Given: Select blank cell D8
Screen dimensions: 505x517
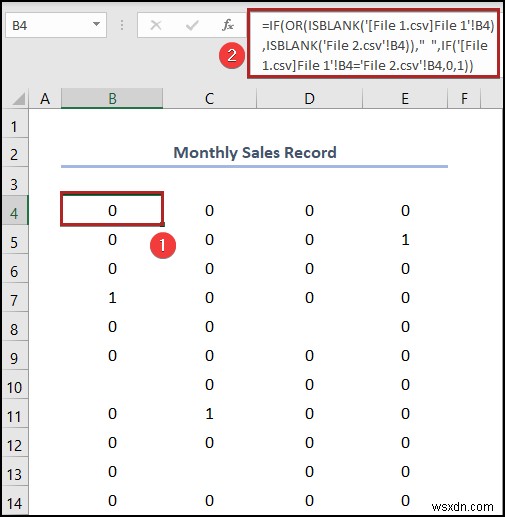Looking at the screenshot, I should pyautogui.click(x=309, y=326).
